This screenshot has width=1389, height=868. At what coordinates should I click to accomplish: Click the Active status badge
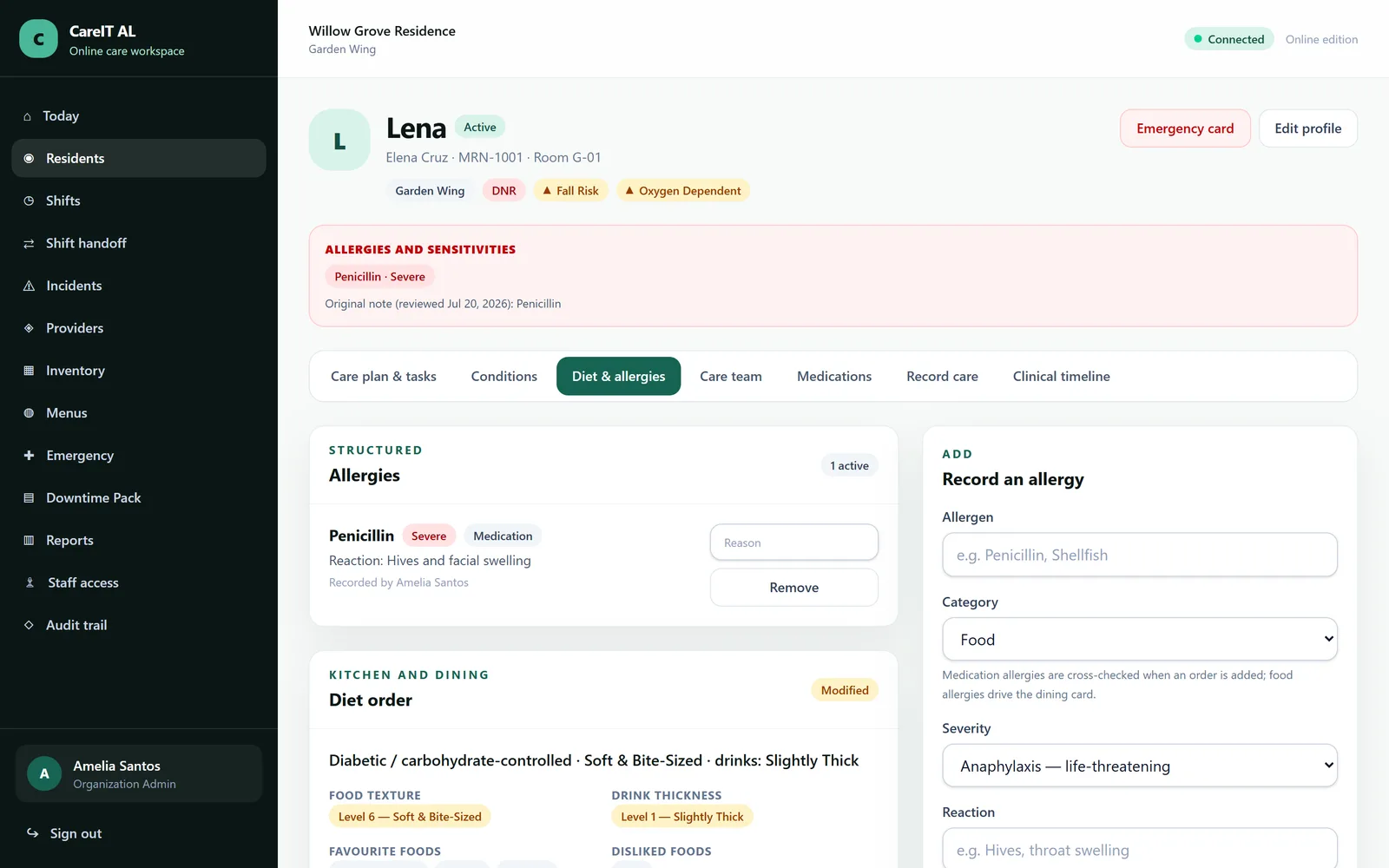(479, 127)
